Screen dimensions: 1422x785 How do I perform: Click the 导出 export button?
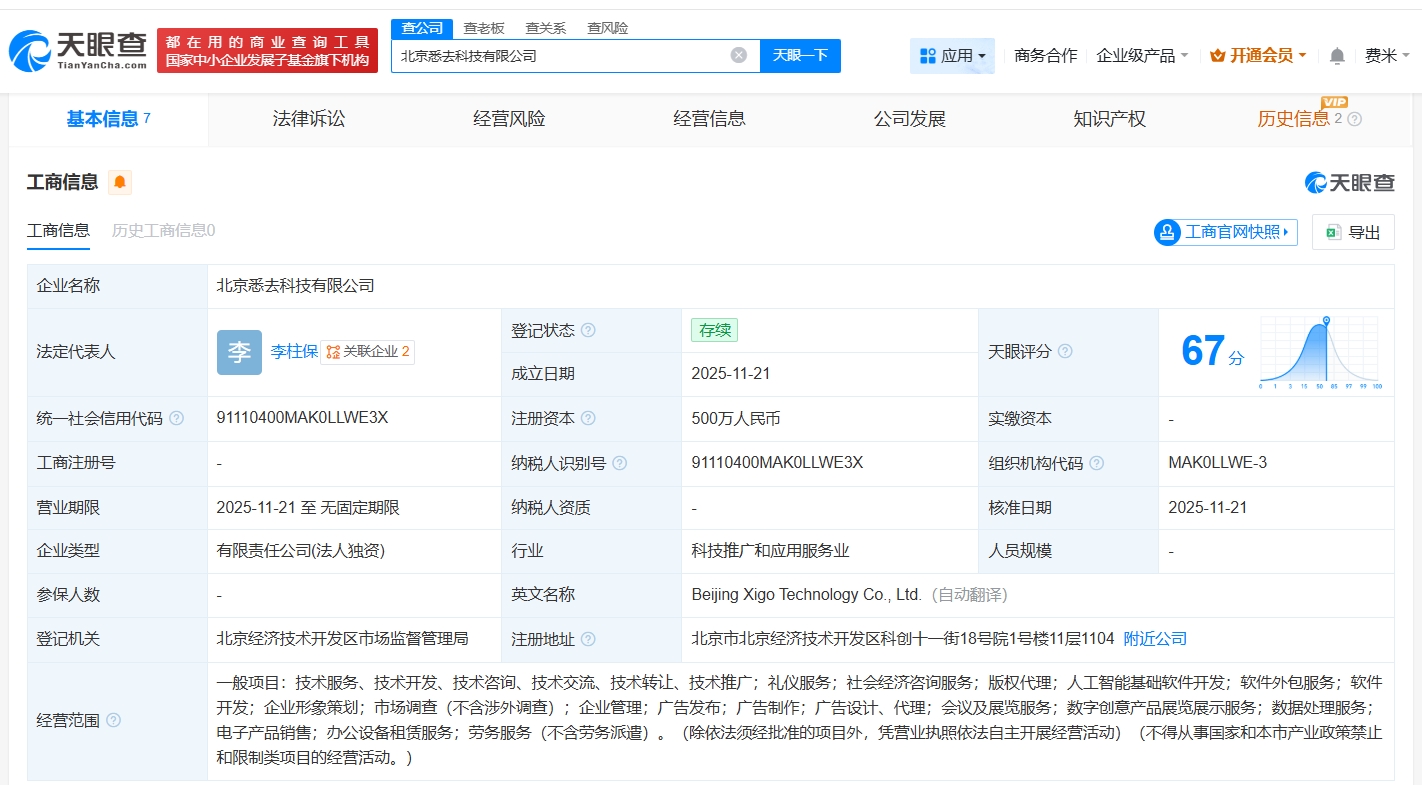point(1353,232)
